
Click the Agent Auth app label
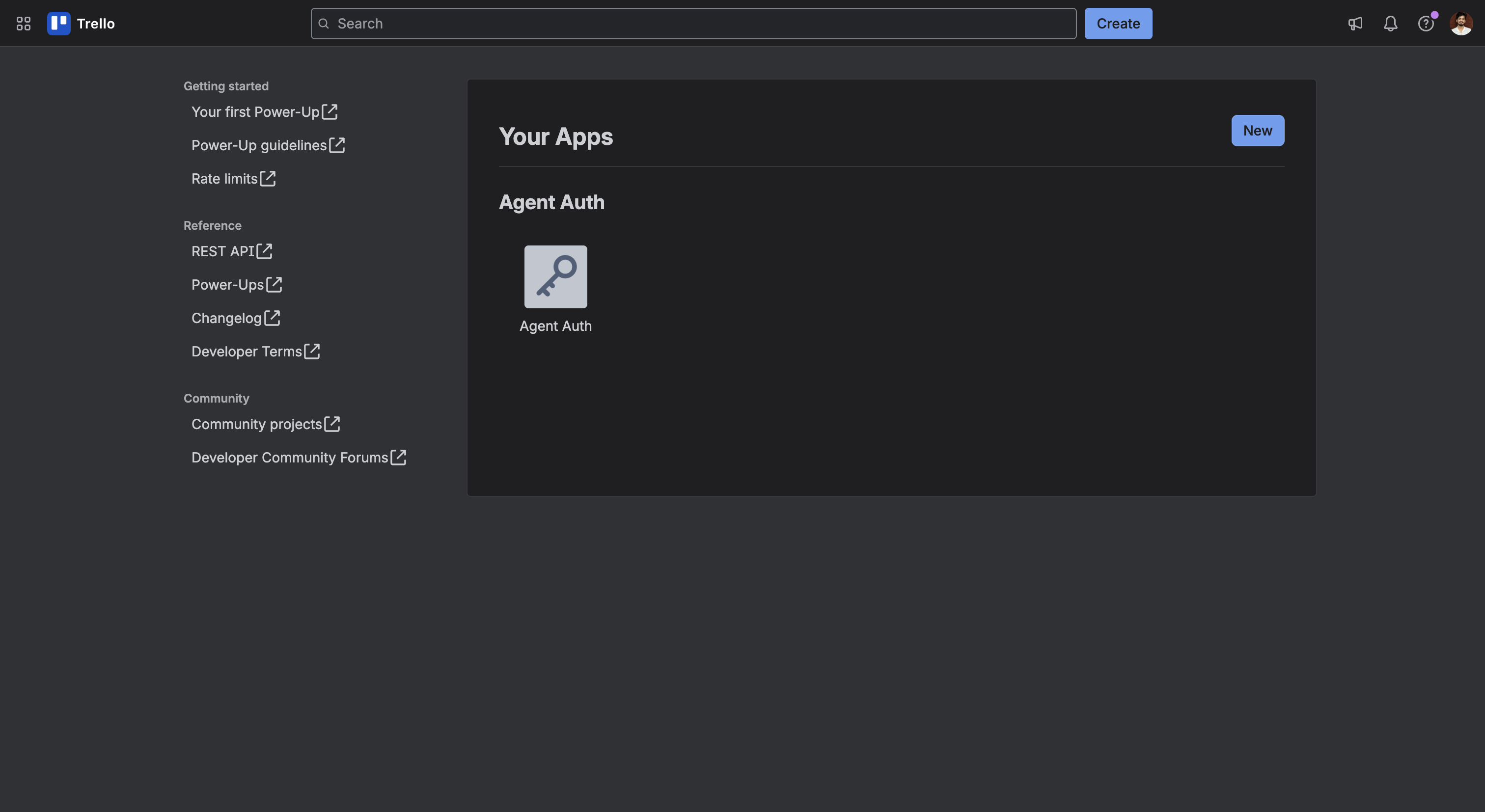pos(555,326)
